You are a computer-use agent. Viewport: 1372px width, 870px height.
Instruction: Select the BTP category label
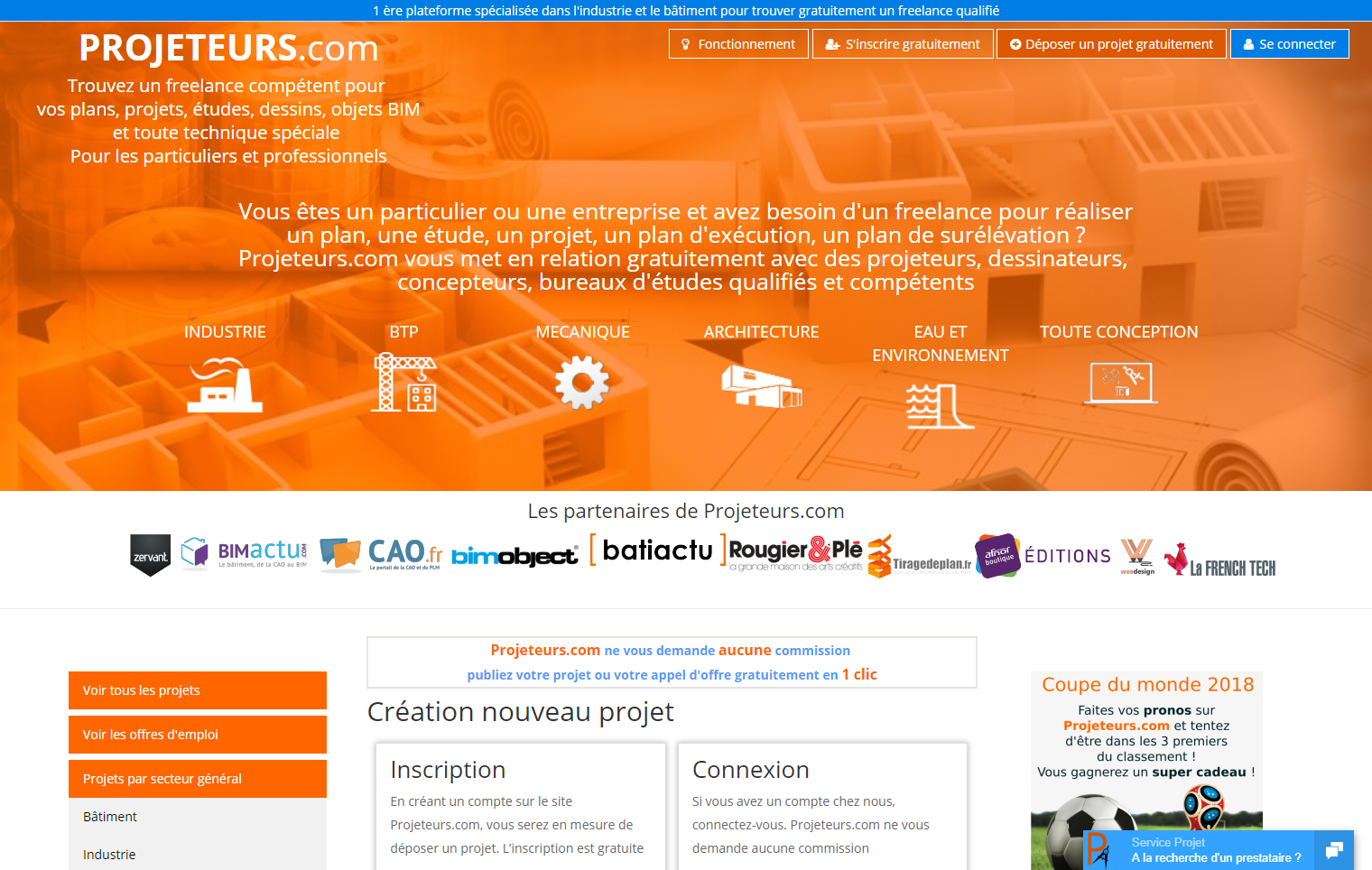[x=403, y=332]
